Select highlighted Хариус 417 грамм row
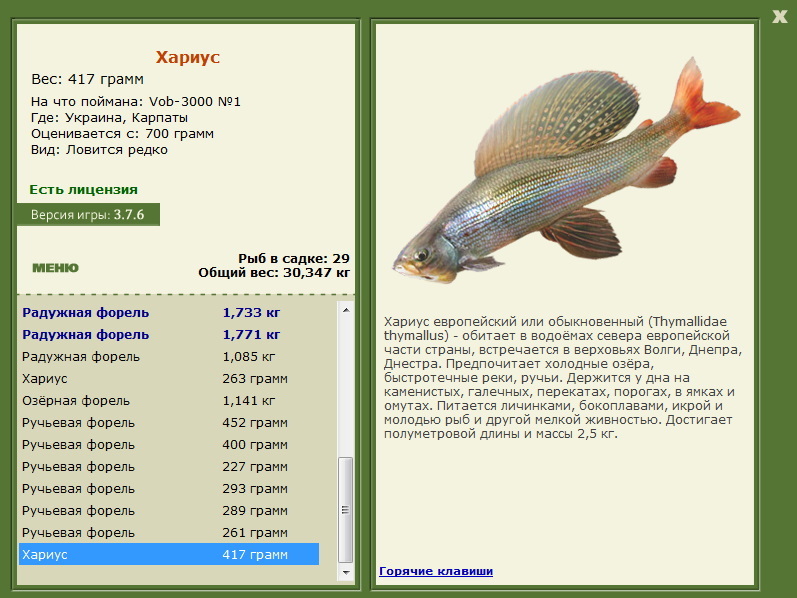The image size is (797, 598). pos(169,554)
